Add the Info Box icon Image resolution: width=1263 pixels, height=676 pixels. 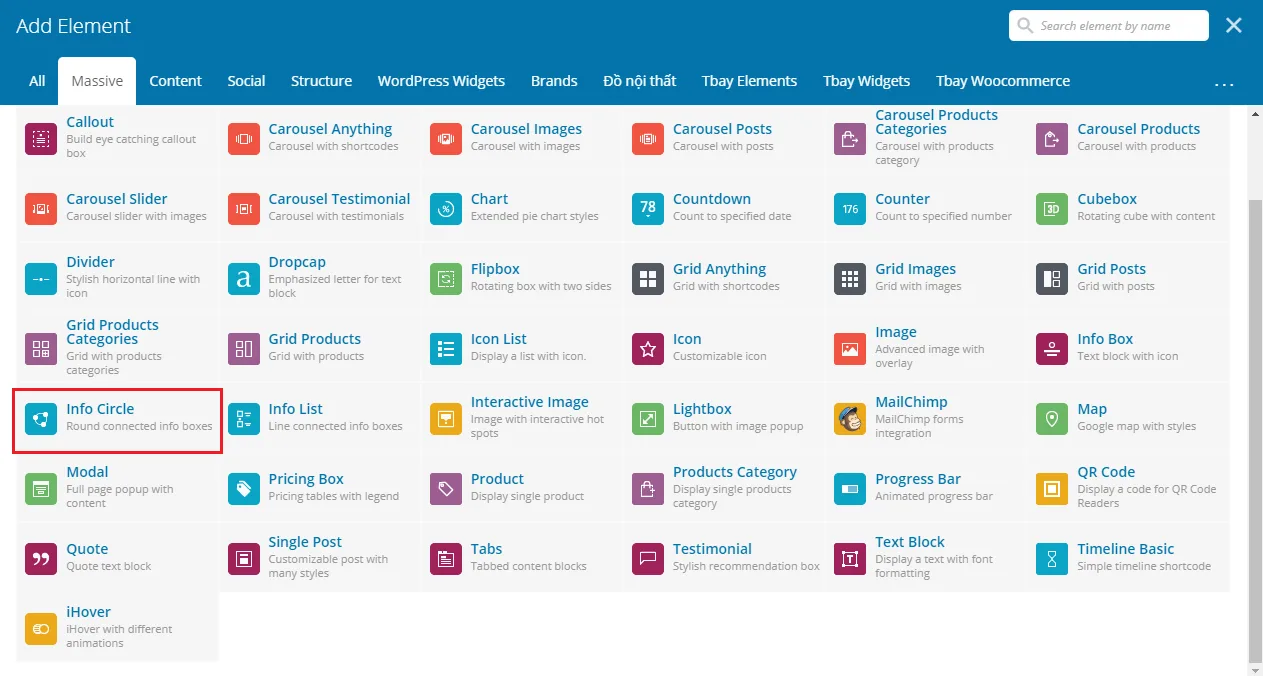coord(1052,349)
